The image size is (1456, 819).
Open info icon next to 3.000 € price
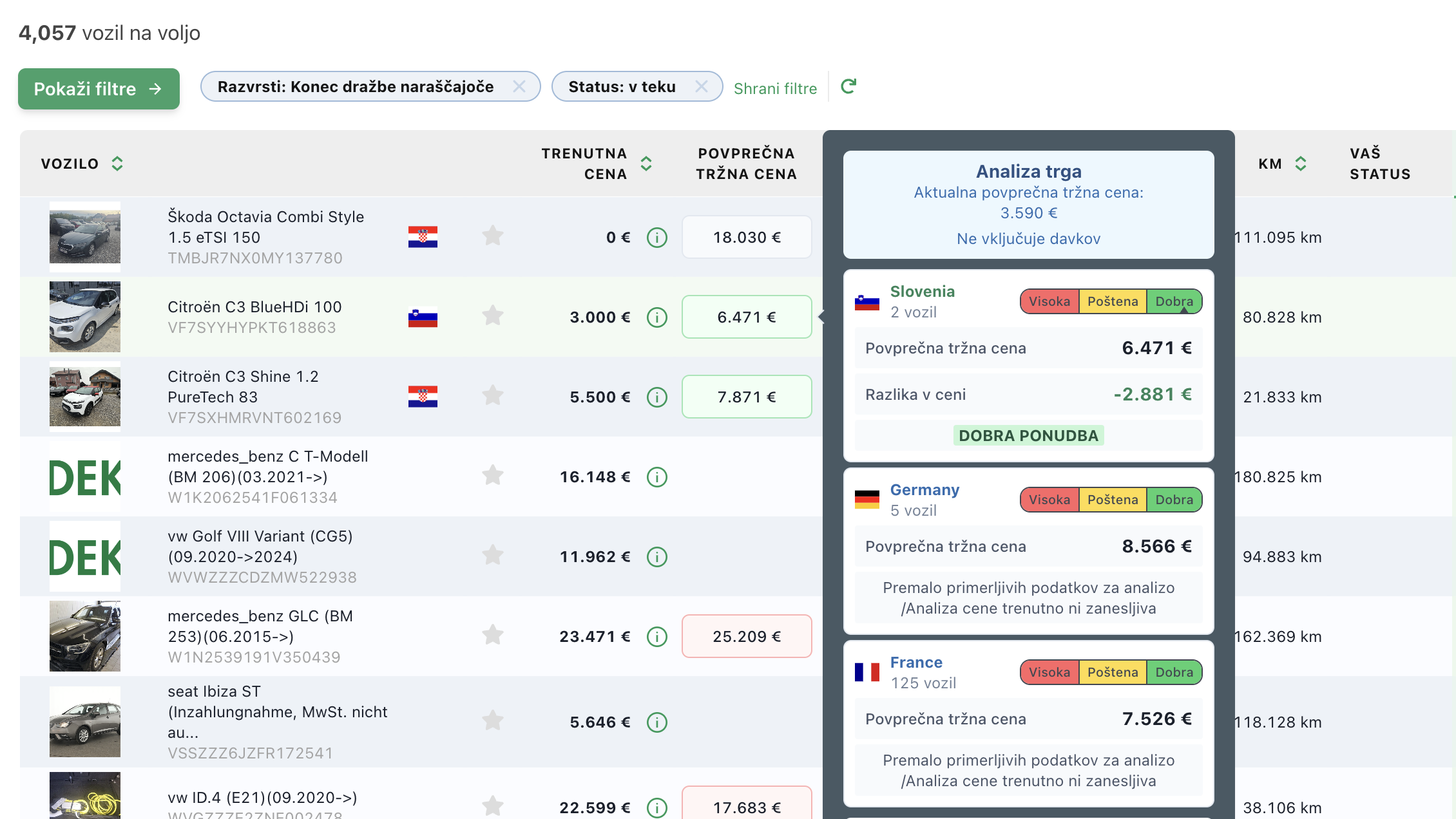click(x=656, y=317)
